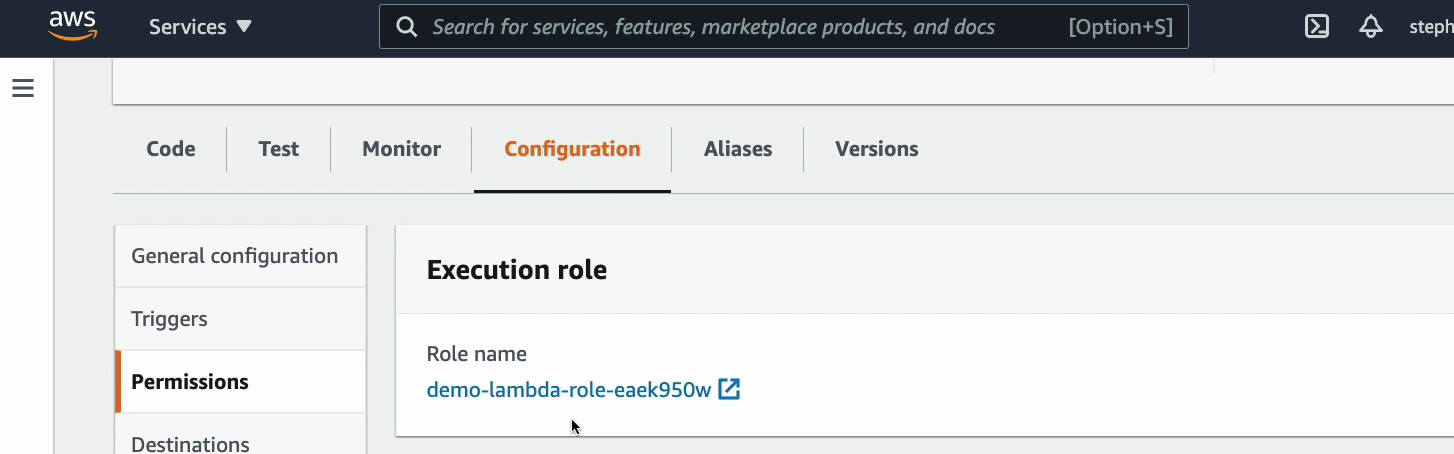
Task: Switch to the Code tab
Action: pyautogui.click(x=171, y=149)
